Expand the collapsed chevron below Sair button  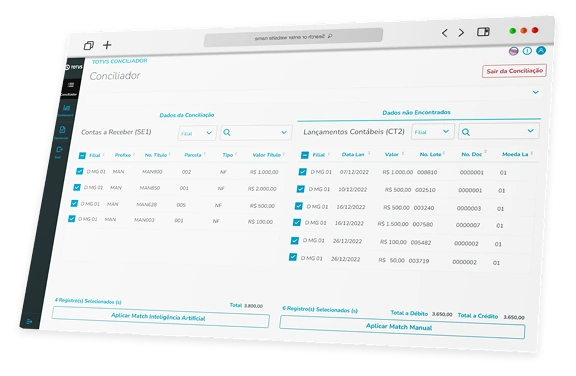pyautogui.click(x=536, y=92)
